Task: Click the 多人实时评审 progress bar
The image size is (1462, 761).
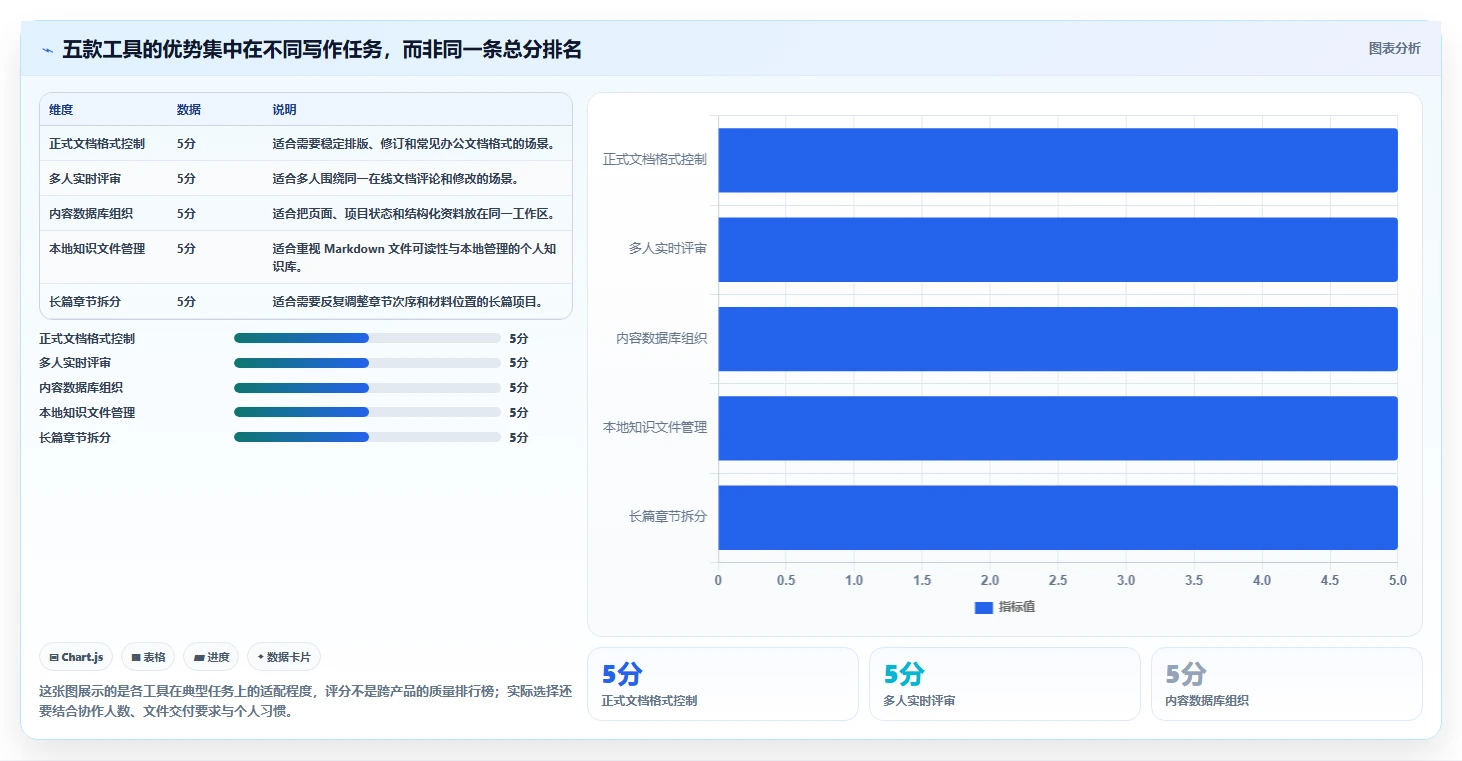Action: click(x=367, y=363)
